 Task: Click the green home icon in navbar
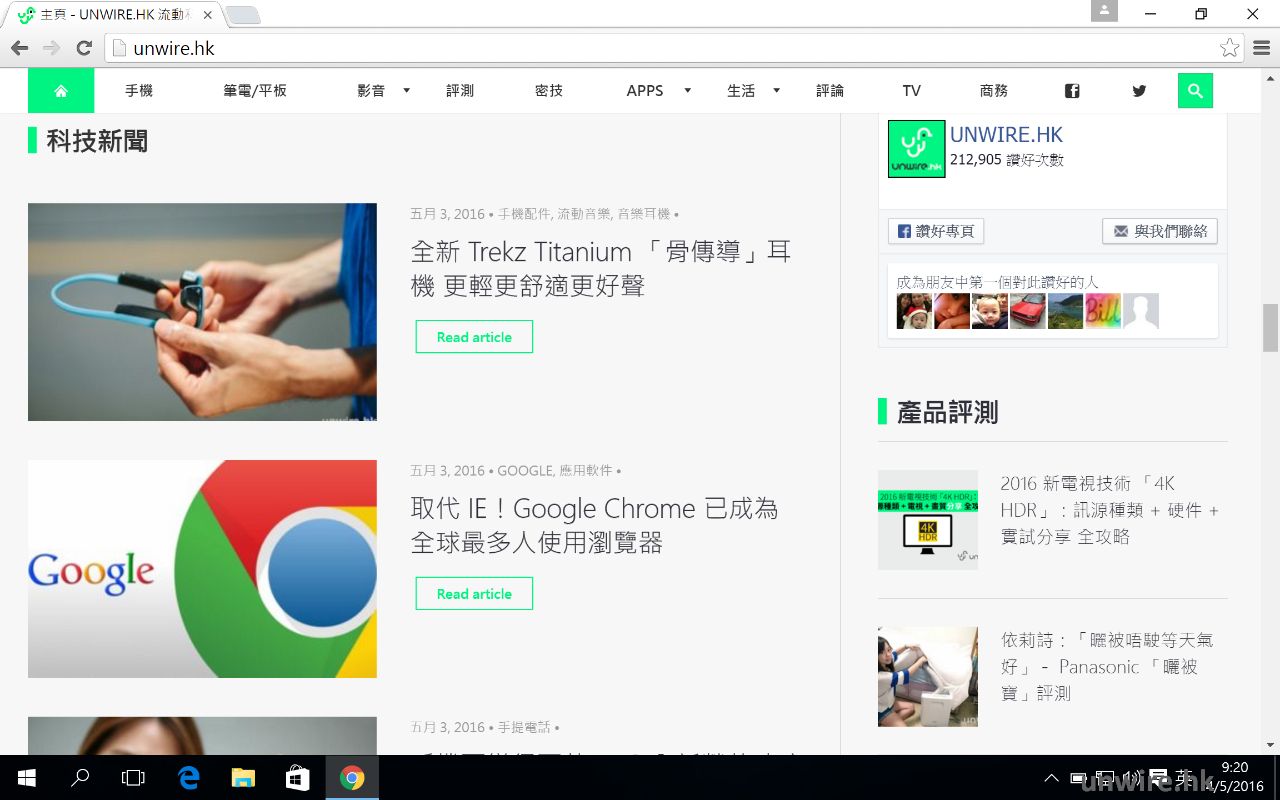pos(61,91)
